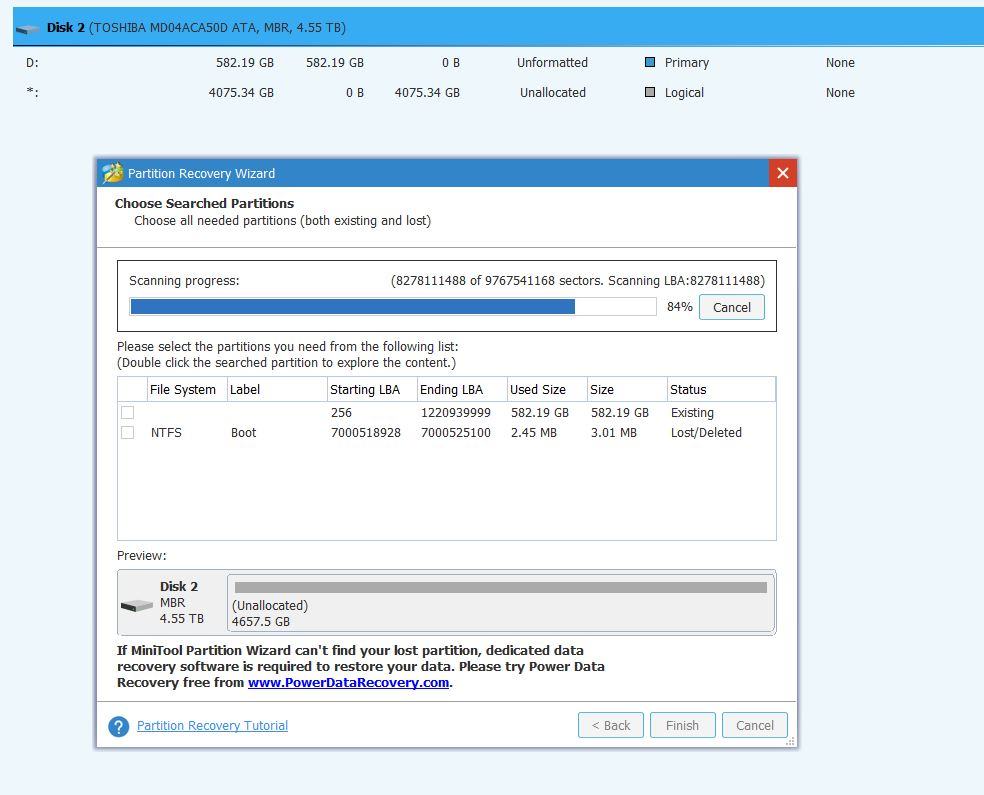Image resolution: width=984 pixels, height=795 pixels.
Task: Check the Existing partition row checkbox
Action: point(127,412)
